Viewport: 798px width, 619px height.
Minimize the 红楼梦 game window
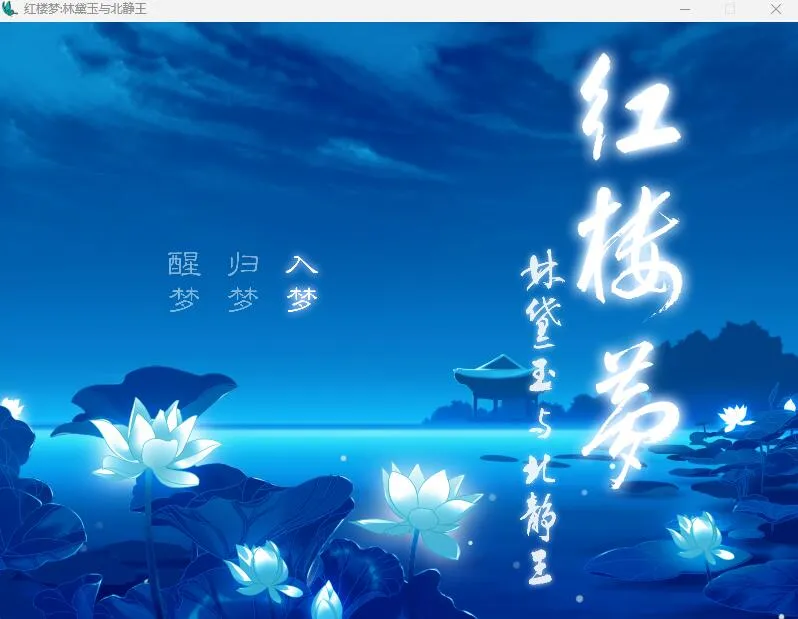coord(685,9)
